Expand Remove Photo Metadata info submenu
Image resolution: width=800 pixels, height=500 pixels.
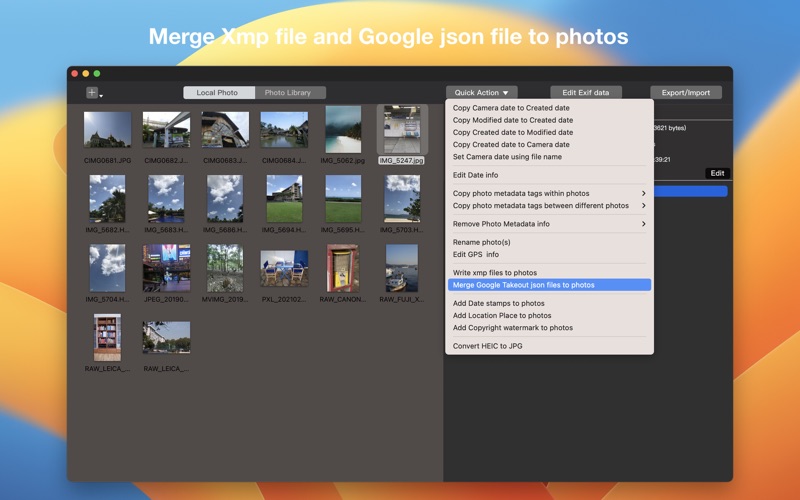[549, 224]
